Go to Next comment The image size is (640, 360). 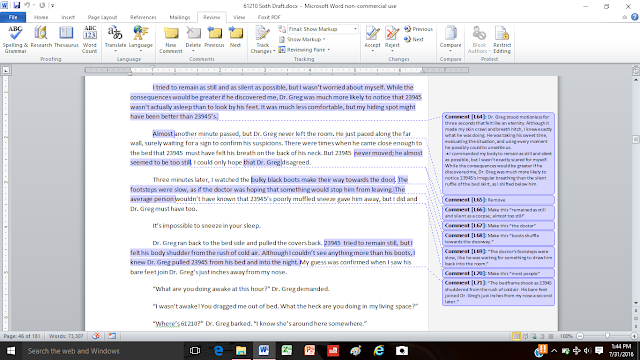point(236,37)
